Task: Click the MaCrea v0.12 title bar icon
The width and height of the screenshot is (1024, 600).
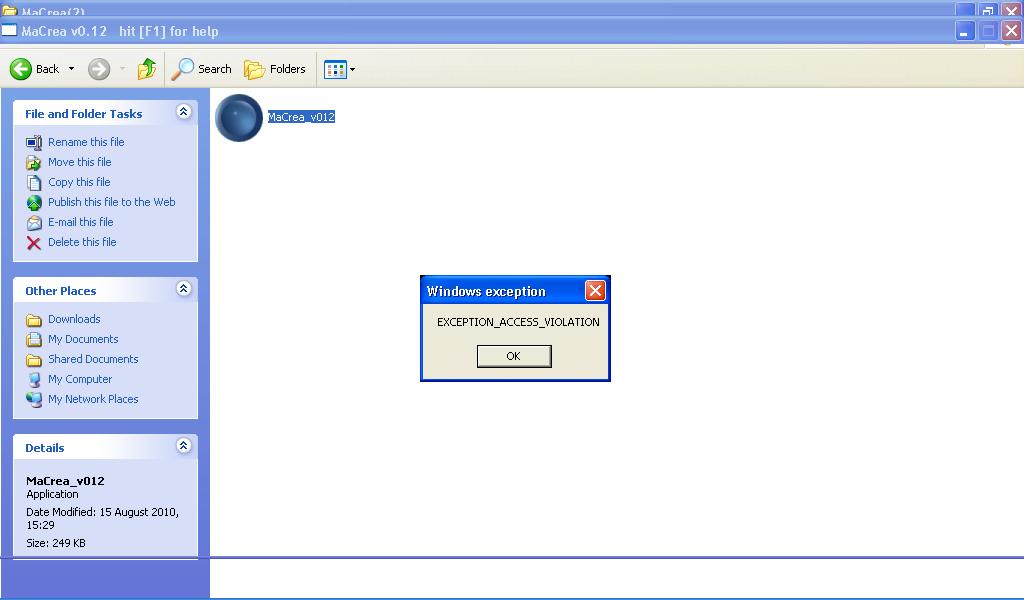Action: (x=9, y=30)
